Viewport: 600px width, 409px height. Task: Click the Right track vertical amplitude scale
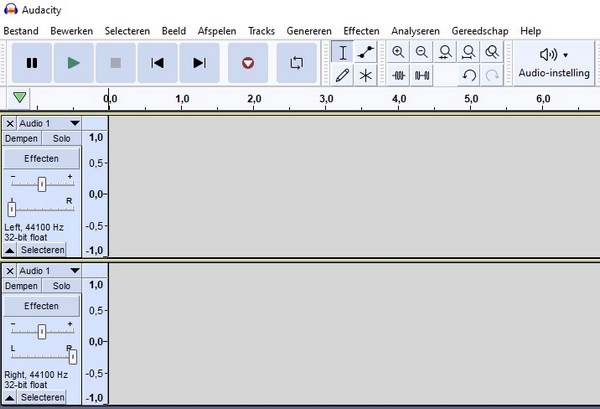pyautogui.click(x=95, y=341)
